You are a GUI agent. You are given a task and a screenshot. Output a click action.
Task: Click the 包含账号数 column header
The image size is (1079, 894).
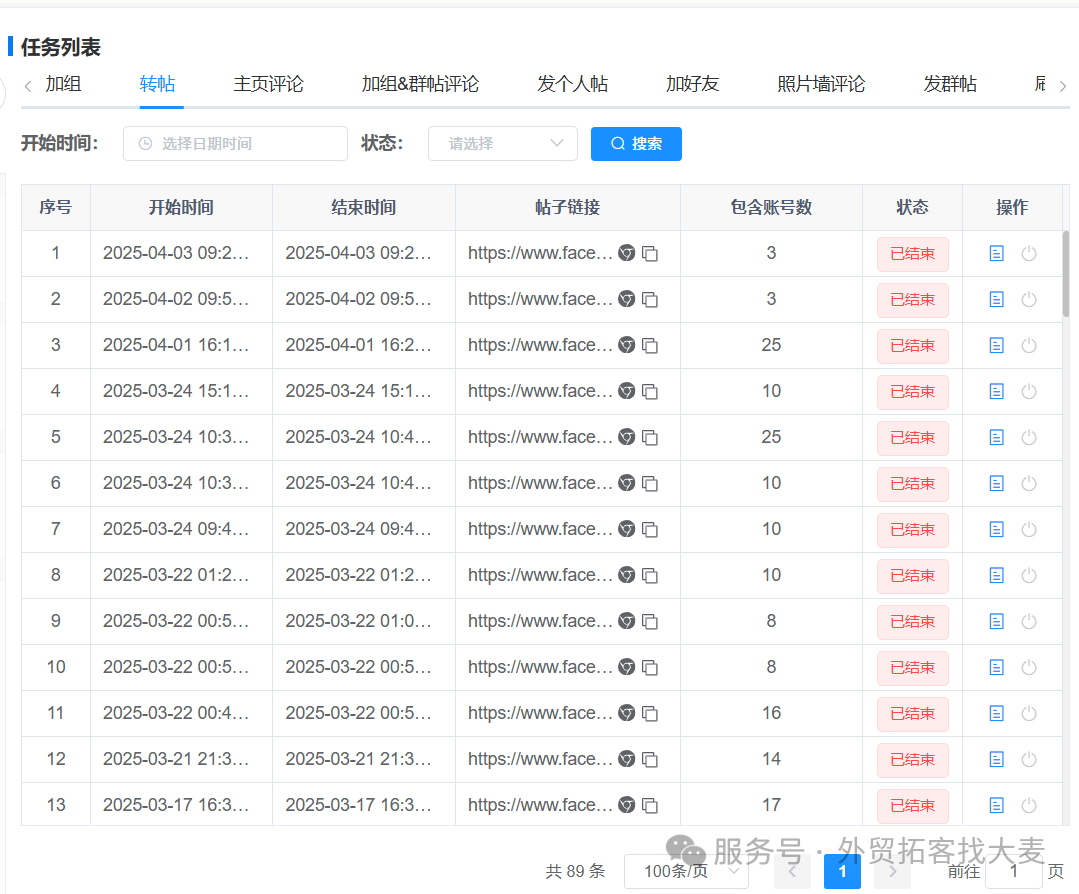[x=771, y=207]
